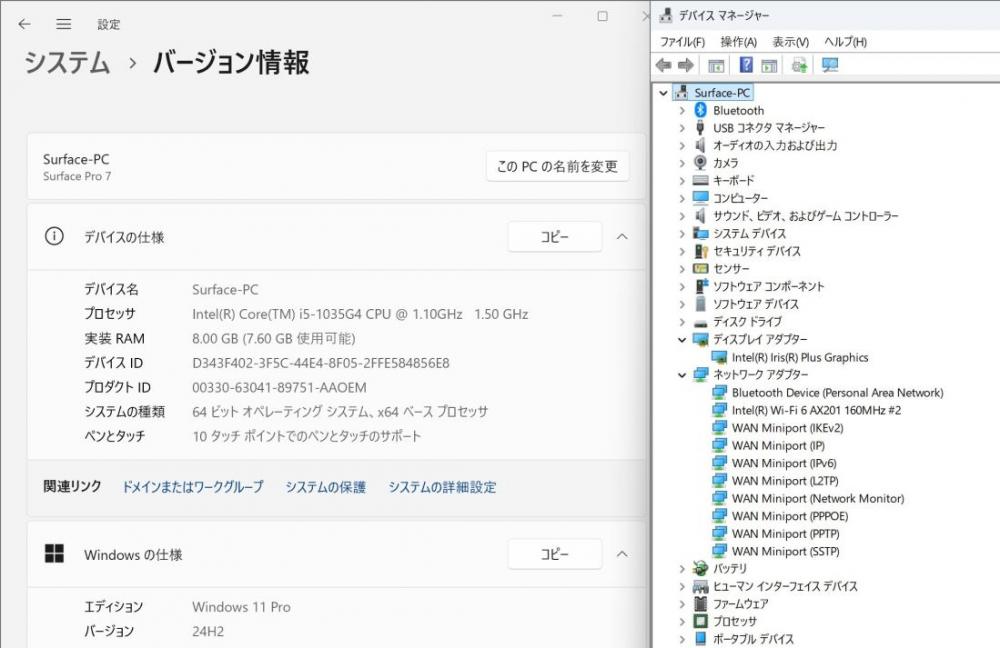Select the プロセッサ CPU icon
1000x648 pixels.
point(700,621)
